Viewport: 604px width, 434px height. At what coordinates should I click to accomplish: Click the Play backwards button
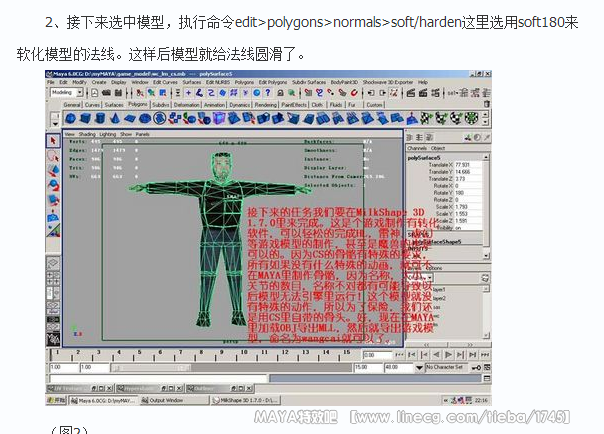436,355
